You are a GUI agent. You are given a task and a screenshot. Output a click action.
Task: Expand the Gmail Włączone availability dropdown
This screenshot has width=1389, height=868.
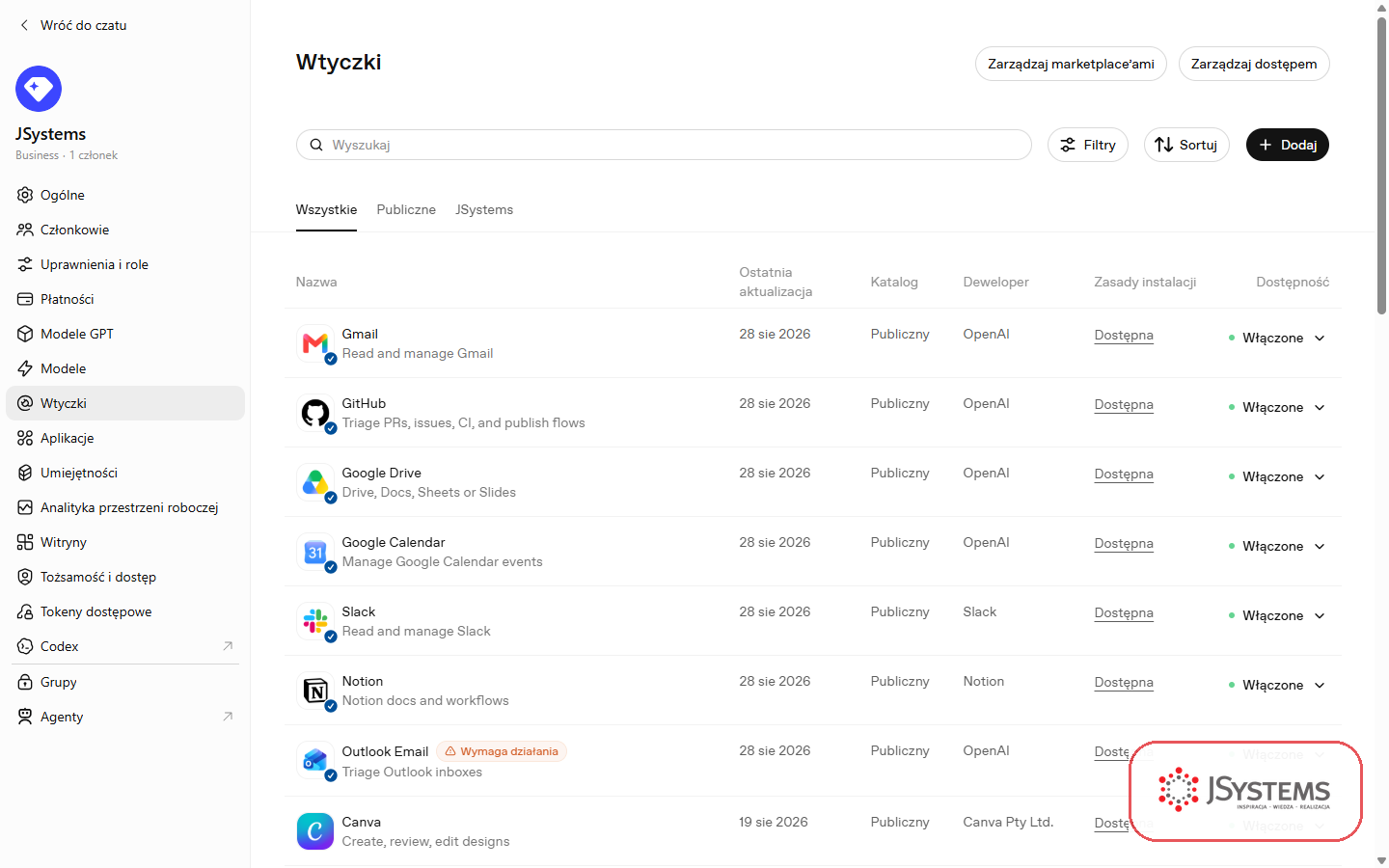point(1278,338)
